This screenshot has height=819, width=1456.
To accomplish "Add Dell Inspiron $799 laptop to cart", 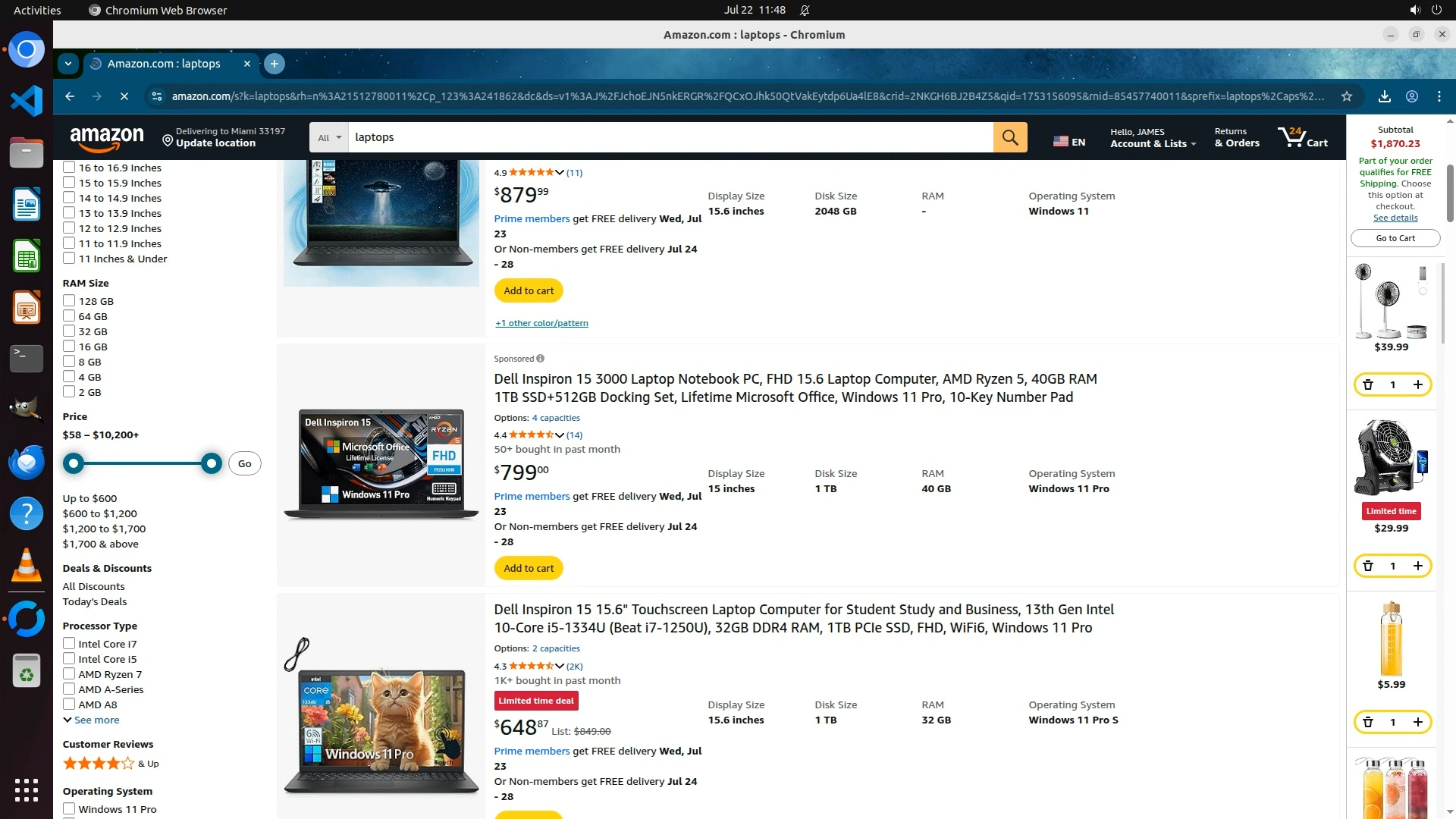I will coord(529,568).
